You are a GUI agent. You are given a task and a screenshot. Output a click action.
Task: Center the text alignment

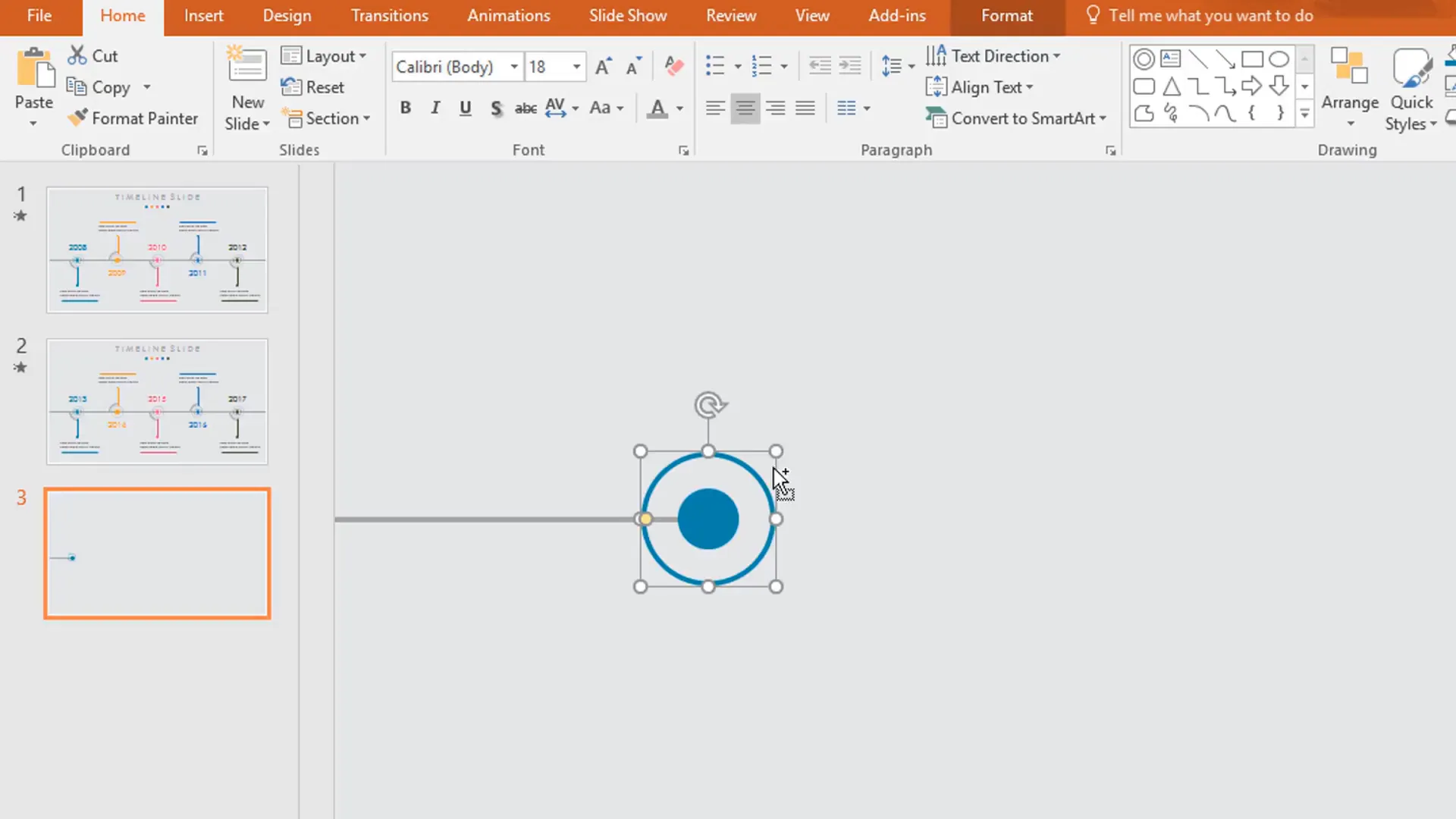point(745,108)
